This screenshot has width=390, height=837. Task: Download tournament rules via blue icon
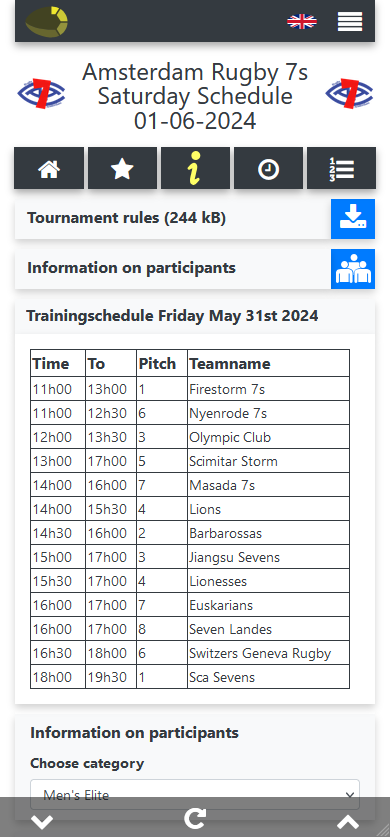coord(353,219)
